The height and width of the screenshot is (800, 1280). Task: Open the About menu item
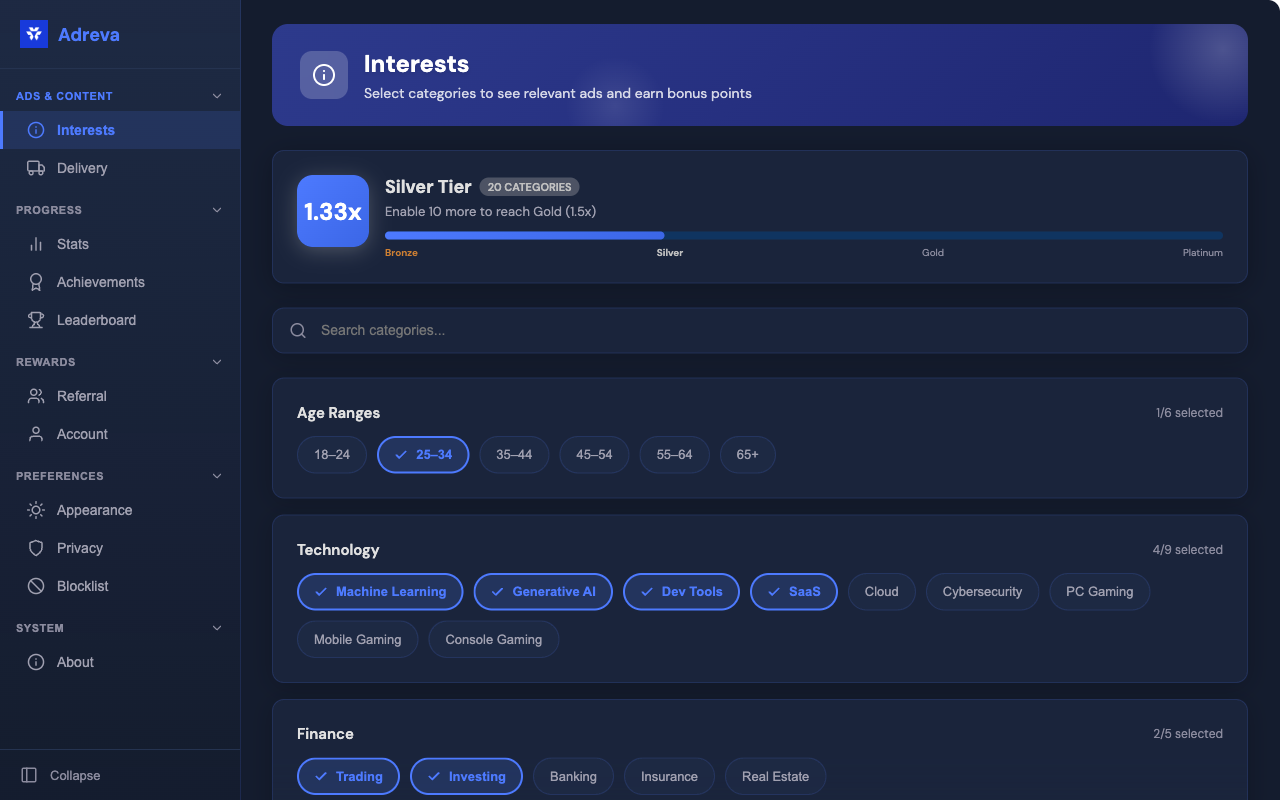point(75,662)
